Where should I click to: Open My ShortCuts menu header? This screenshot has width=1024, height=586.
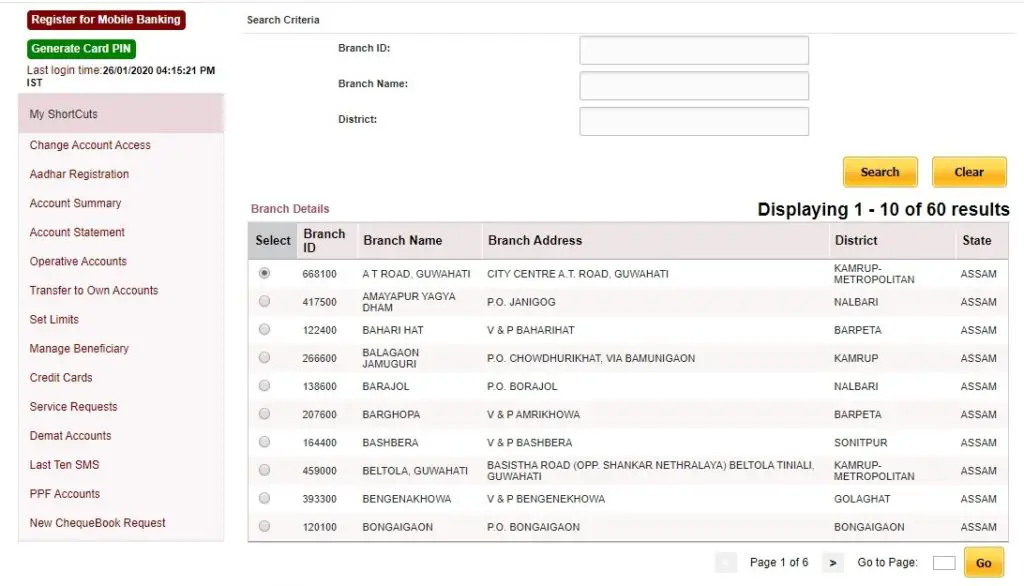[121, 114]
